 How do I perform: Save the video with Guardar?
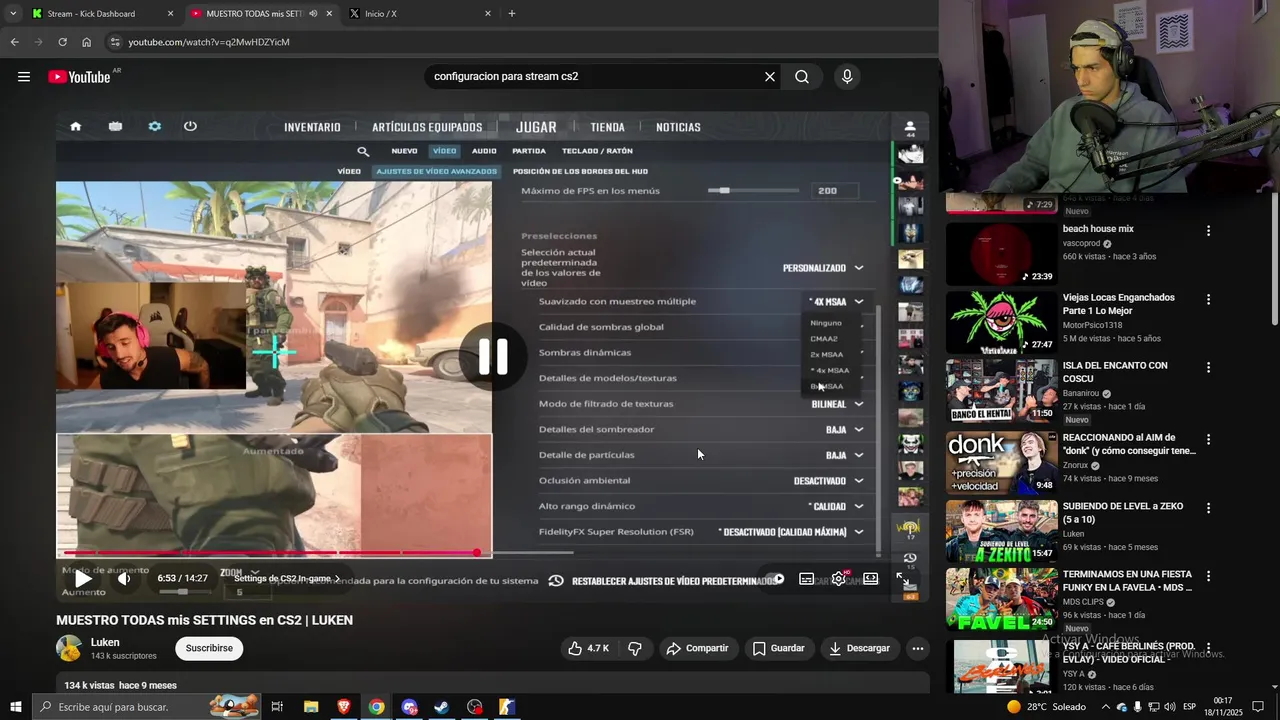tap(778, 648)
